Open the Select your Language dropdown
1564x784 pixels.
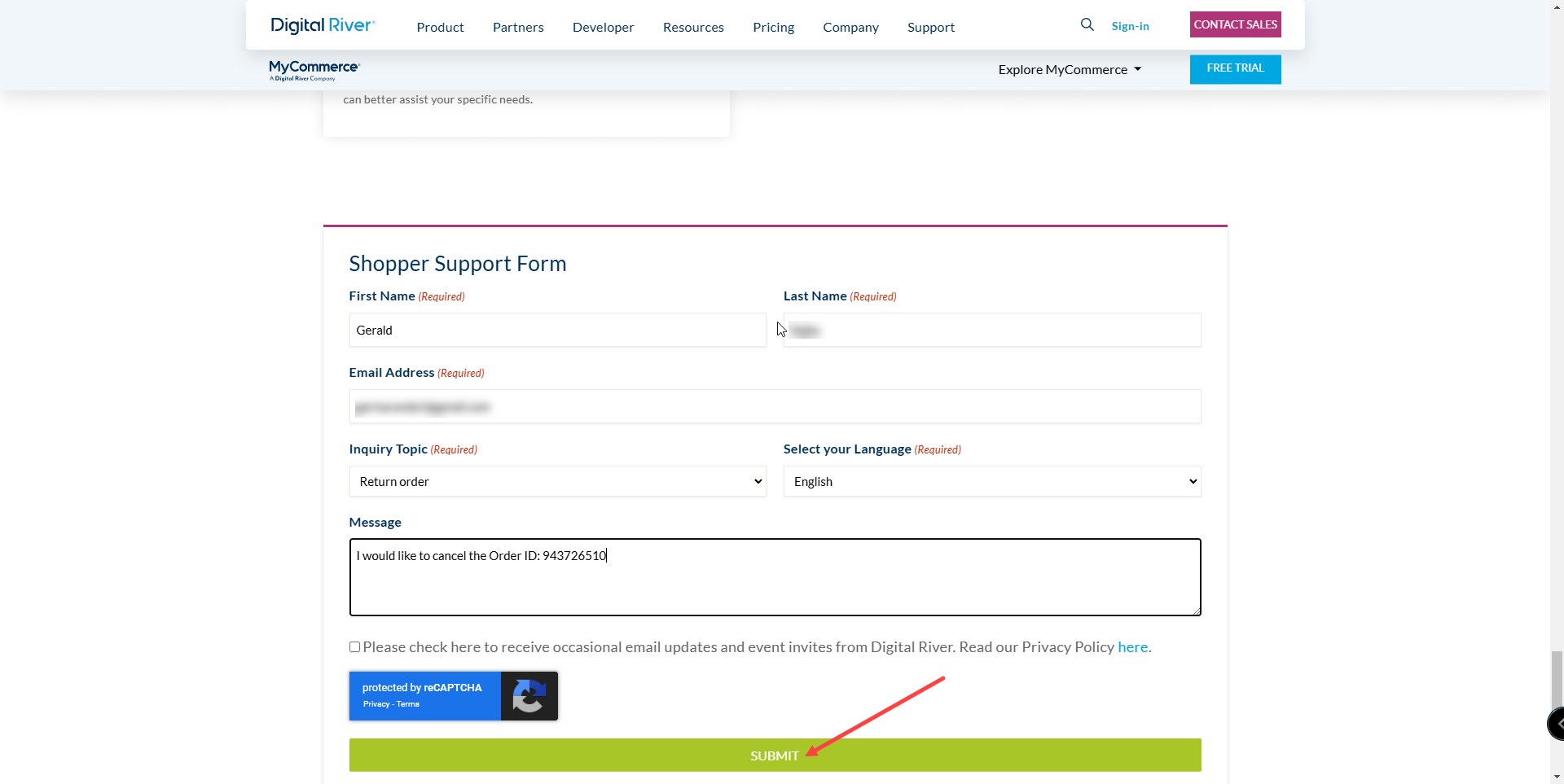coord(991,481)
